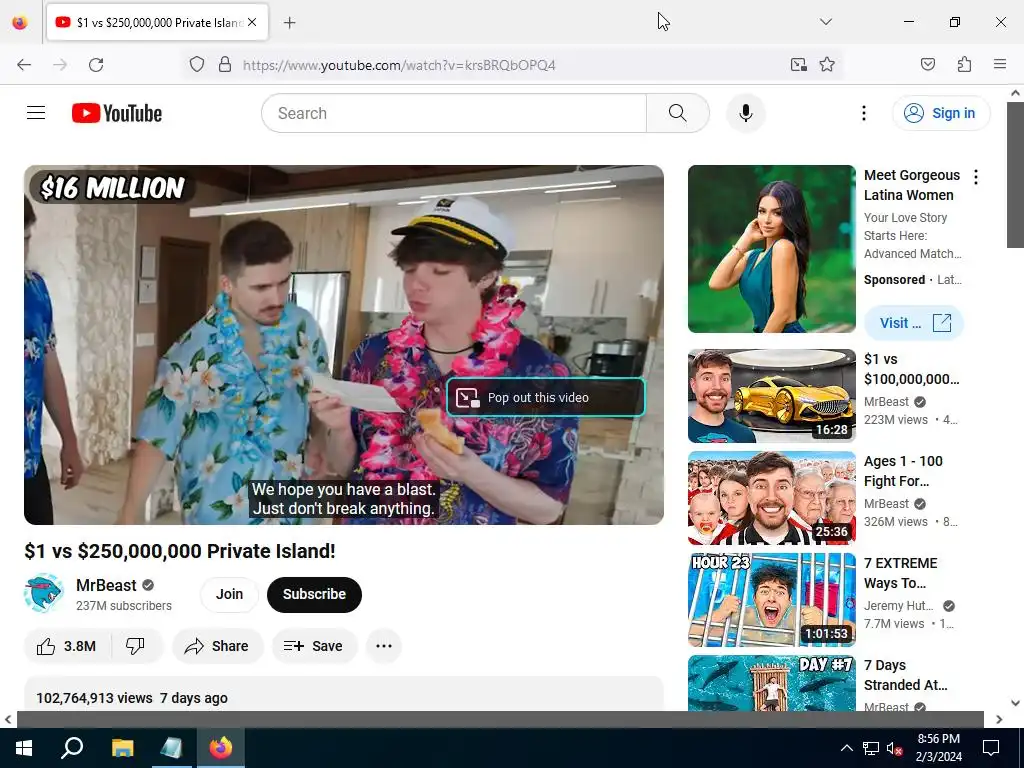This screenshot has height=768, width=1024.
Task: Open Windows taskbar search
Action: click(72, 748)
